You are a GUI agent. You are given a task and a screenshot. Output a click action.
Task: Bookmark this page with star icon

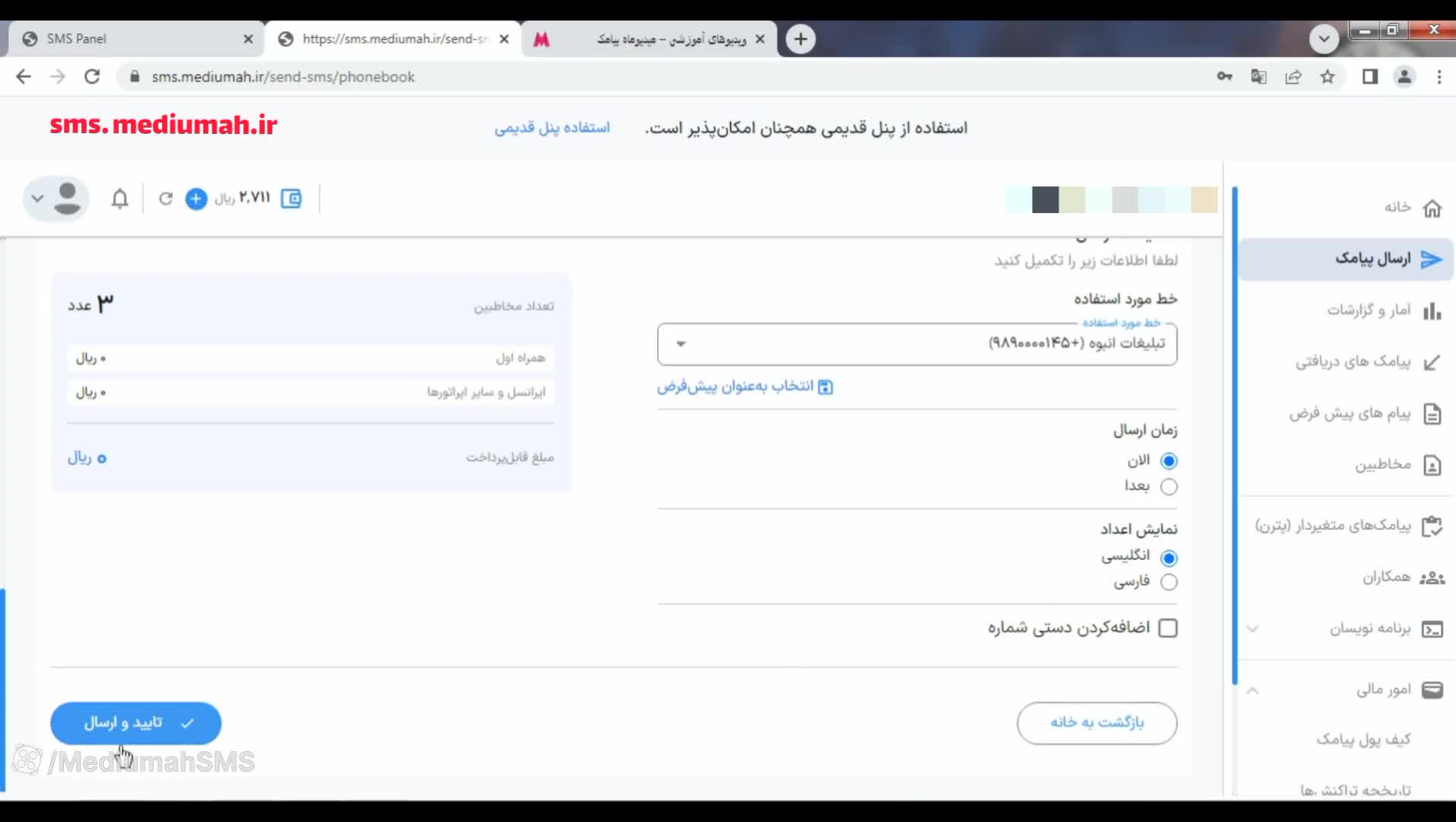[x=1327, y=77]
